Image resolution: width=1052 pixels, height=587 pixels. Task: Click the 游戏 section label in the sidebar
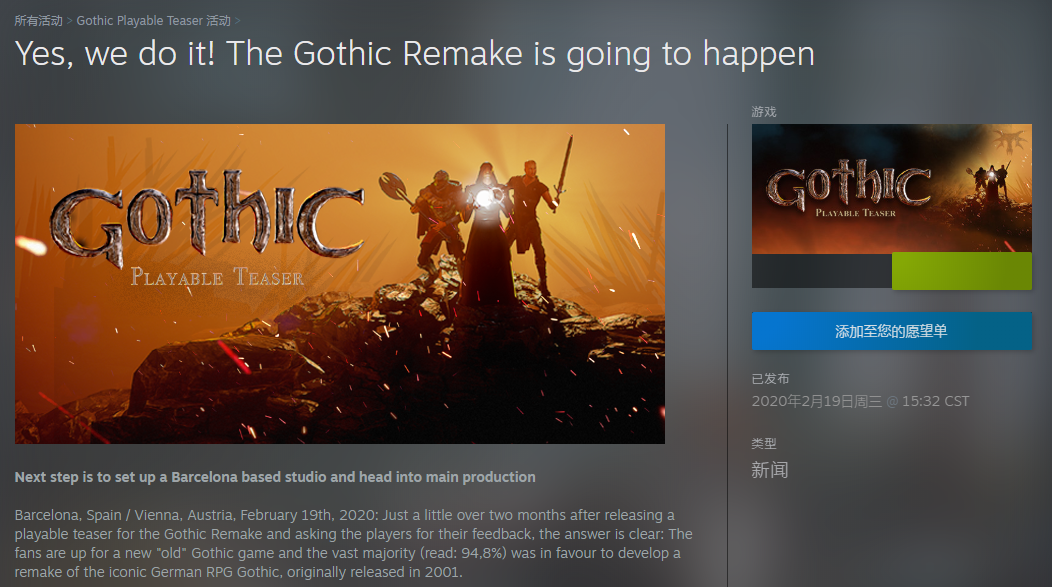point(764,112)
